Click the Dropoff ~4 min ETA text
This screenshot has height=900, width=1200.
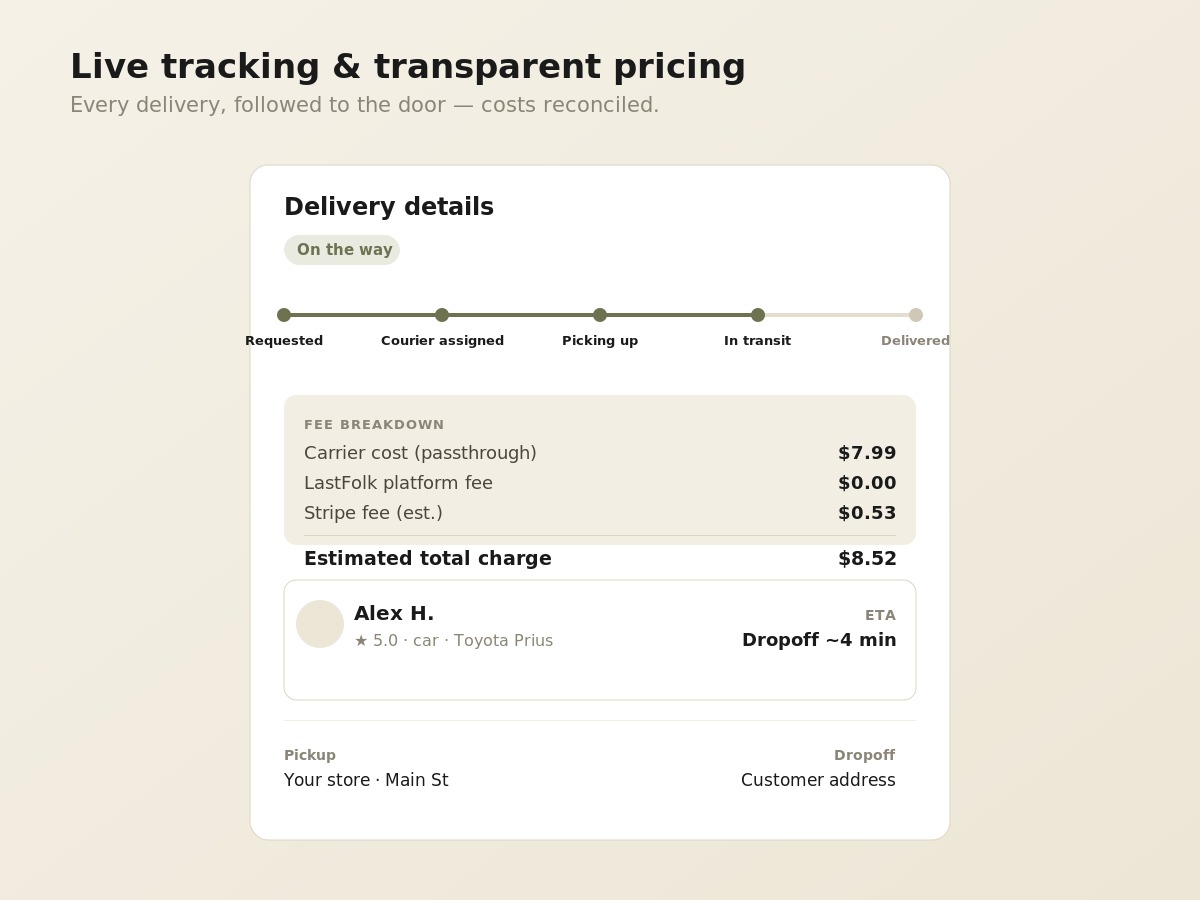[x=819, y=640]
